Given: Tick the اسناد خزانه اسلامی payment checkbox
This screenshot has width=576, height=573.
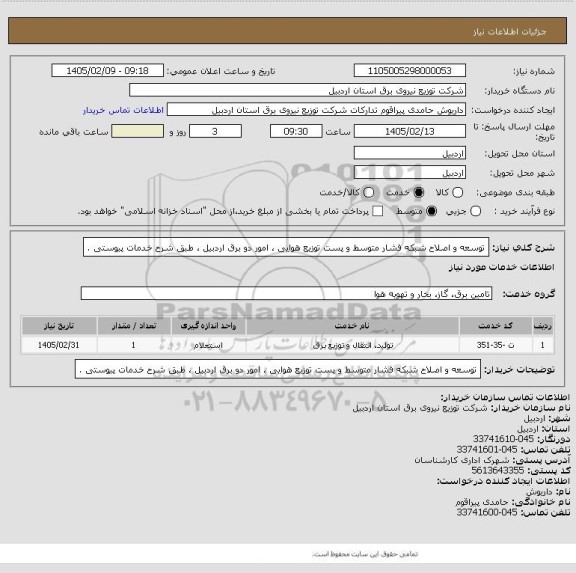Looking at the screenshot, I should (x=377, y=211).
